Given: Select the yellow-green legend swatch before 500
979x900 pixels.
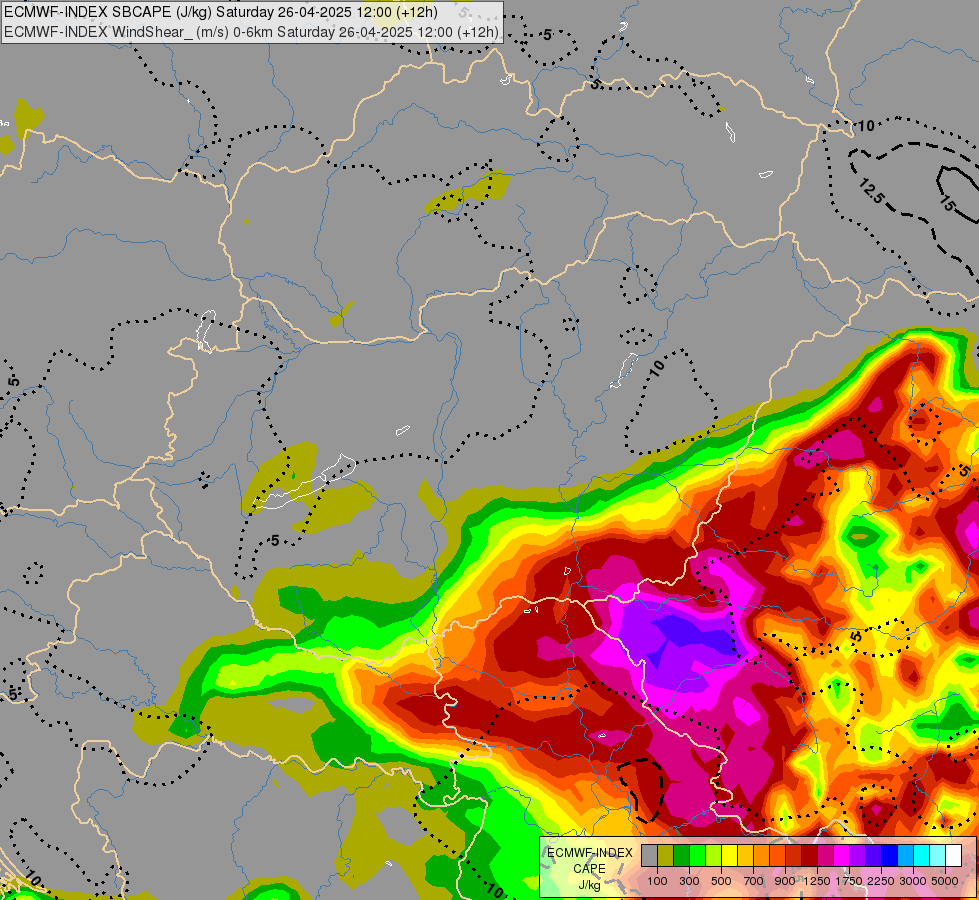Looking at the screenshot, I should tap(714, 856).
